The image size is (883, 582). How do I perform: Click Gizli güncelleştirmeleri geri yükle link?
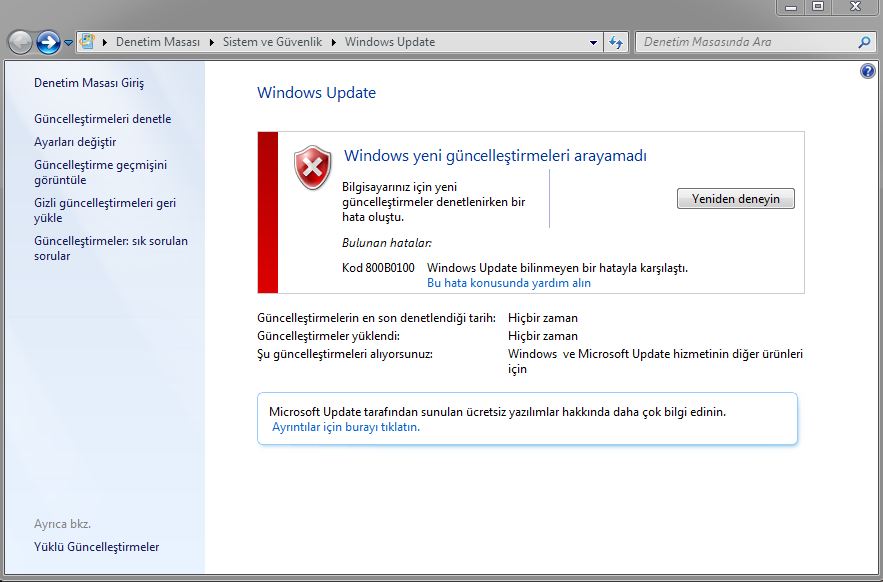[x=105, y=210]
